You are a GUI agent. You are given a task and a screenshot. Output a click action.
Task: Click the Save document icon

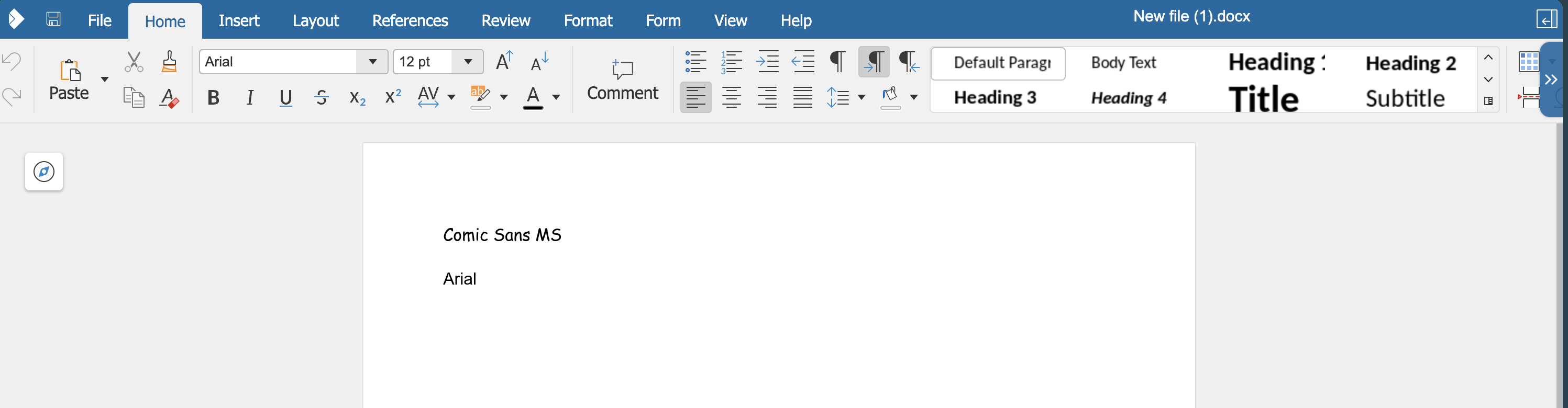[x=53, y=19]
